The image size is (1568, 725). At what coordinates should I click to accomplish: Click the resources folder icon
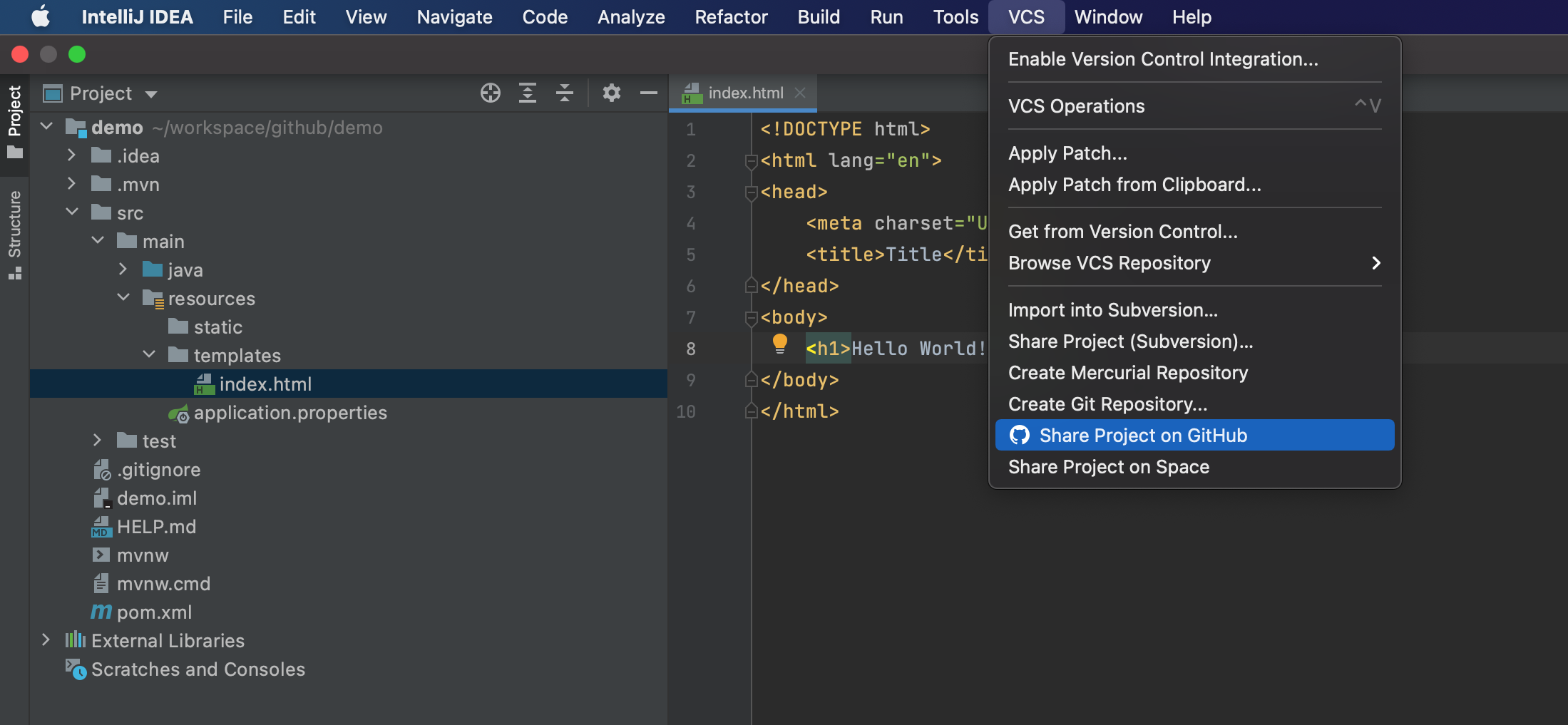pyautogui.click(x=153, y=299)
